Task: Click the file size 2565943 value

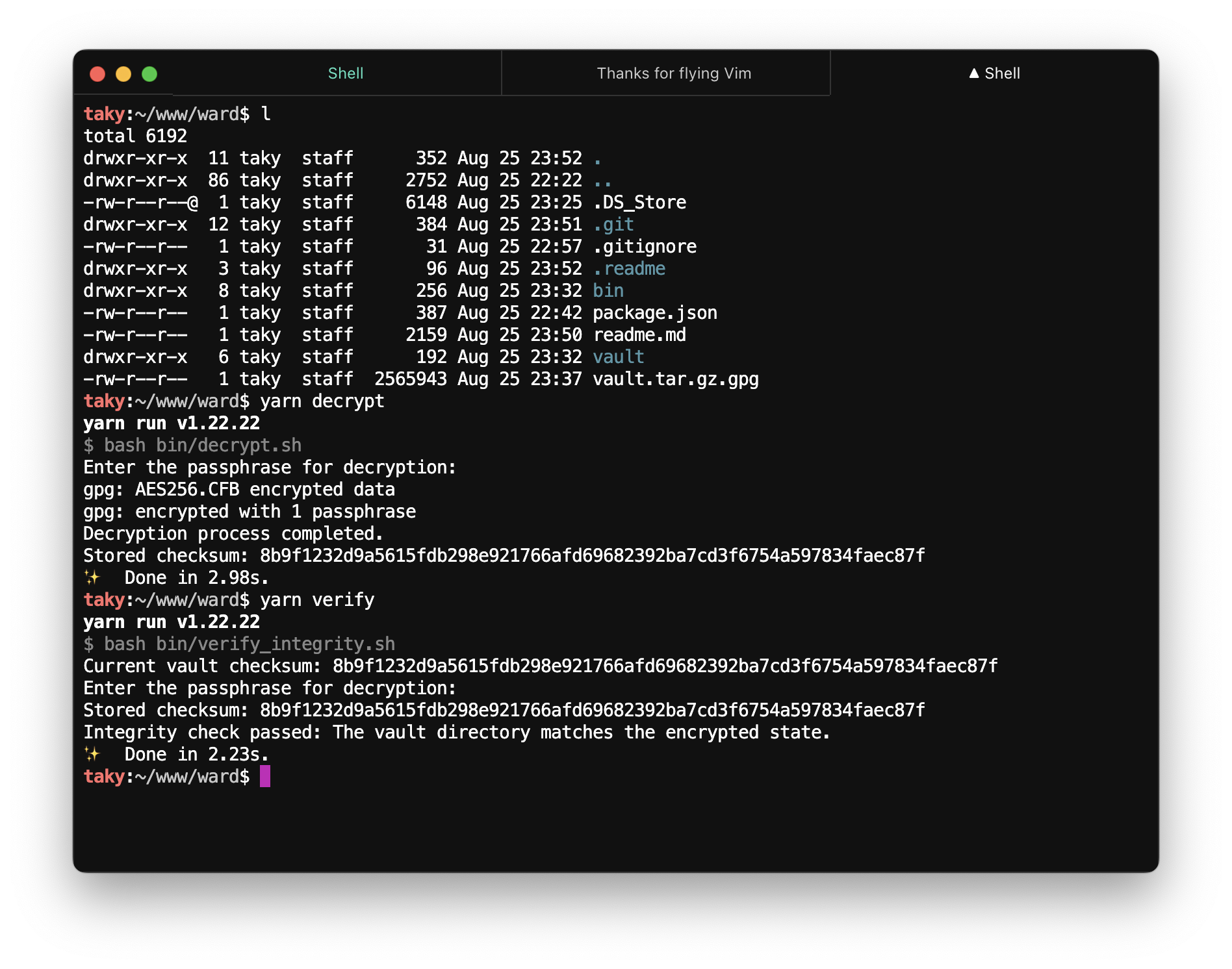Action: click(411, 379)
